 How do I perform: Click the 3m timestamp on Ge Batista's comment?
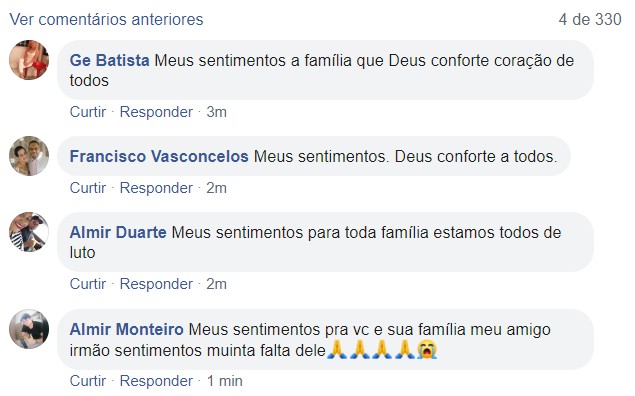[x=216, y=112]
